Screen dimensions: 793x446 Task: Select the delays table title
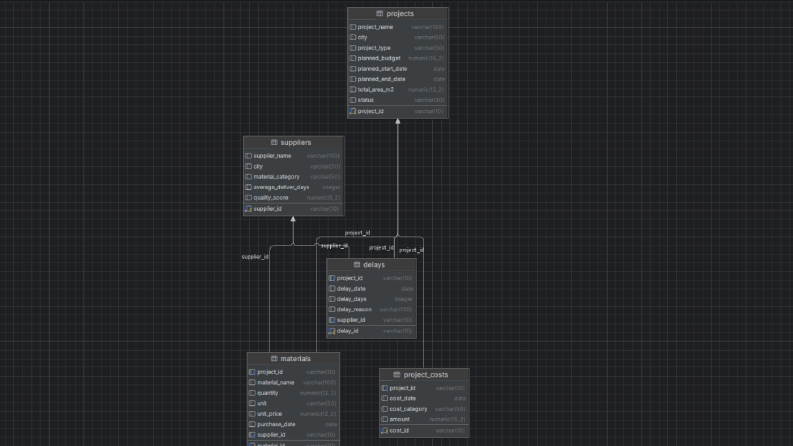coord(374,264)
